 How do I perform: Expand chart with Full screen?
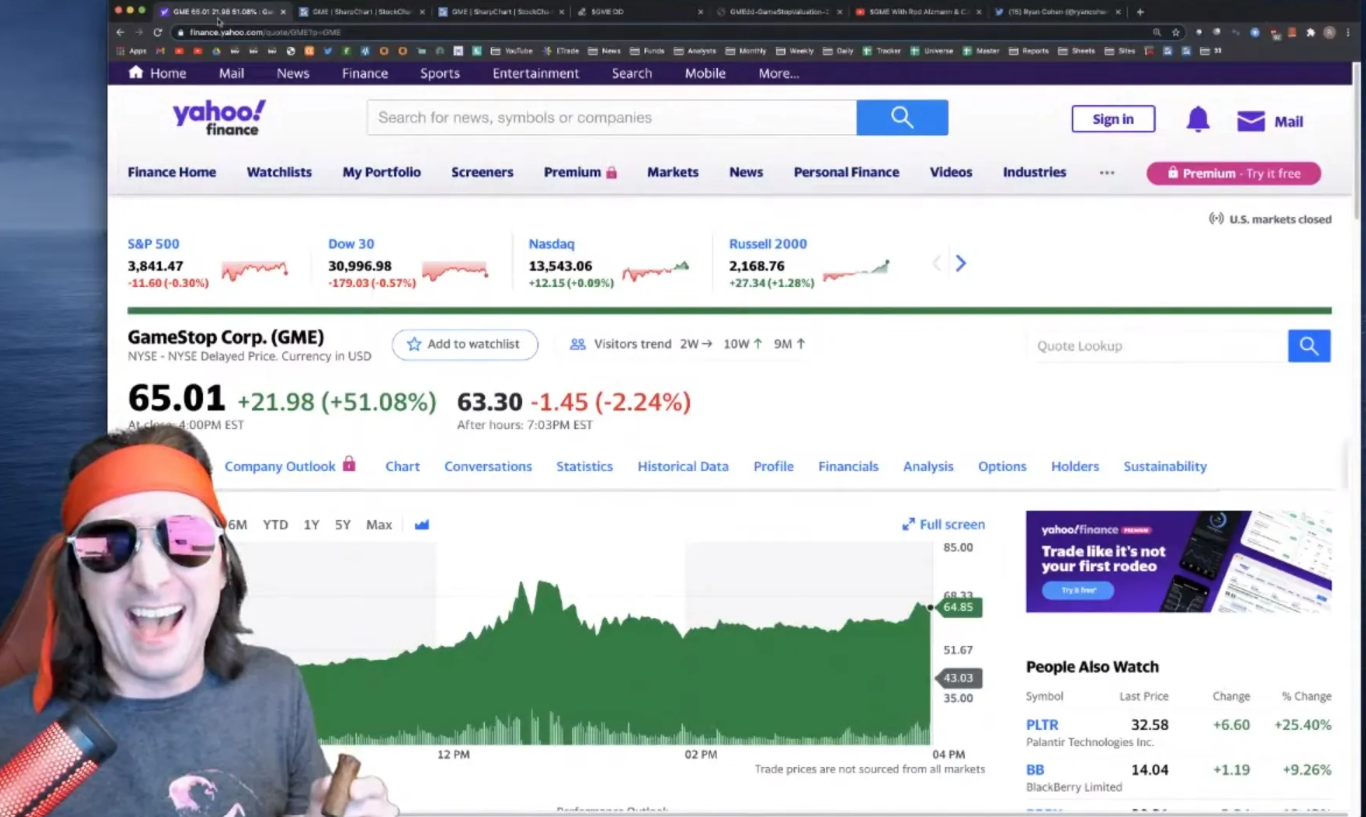(943, 524)
